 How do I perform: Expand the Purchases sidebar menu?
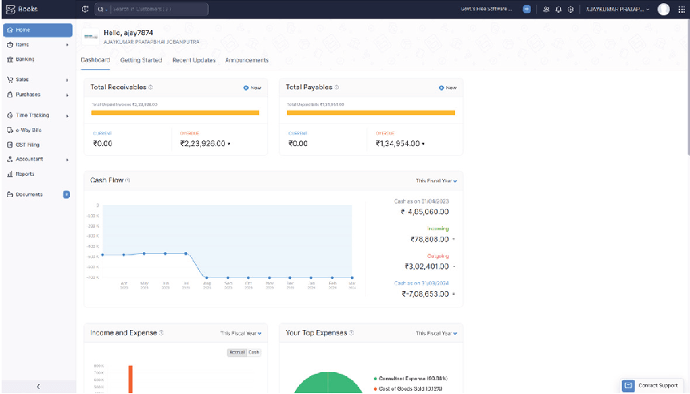pyautogui.click(x=38, y=95)
